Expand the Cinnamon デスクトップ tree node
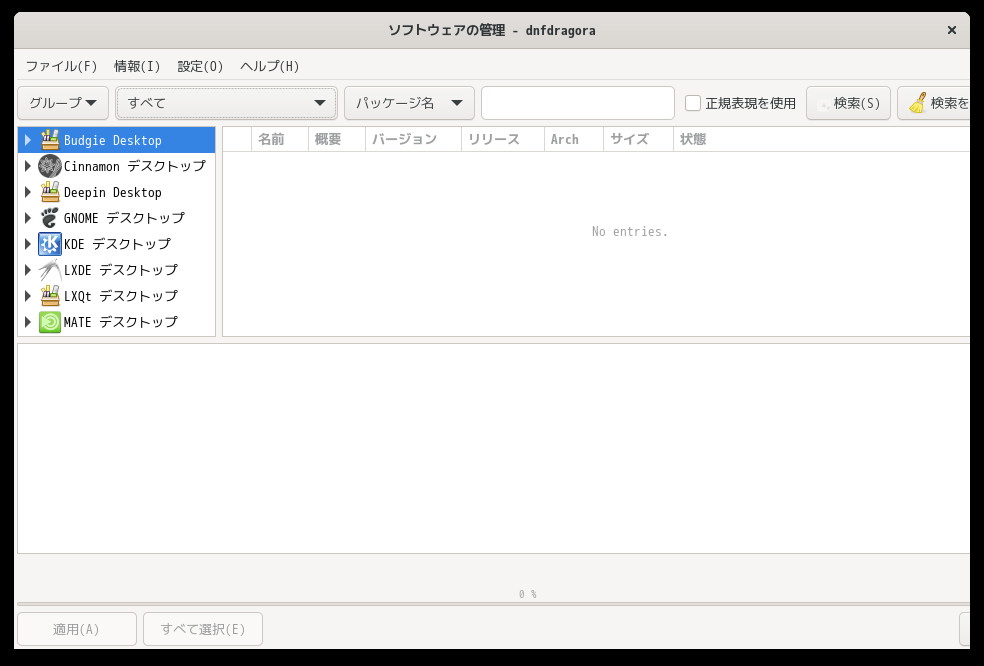 point(28,166)
